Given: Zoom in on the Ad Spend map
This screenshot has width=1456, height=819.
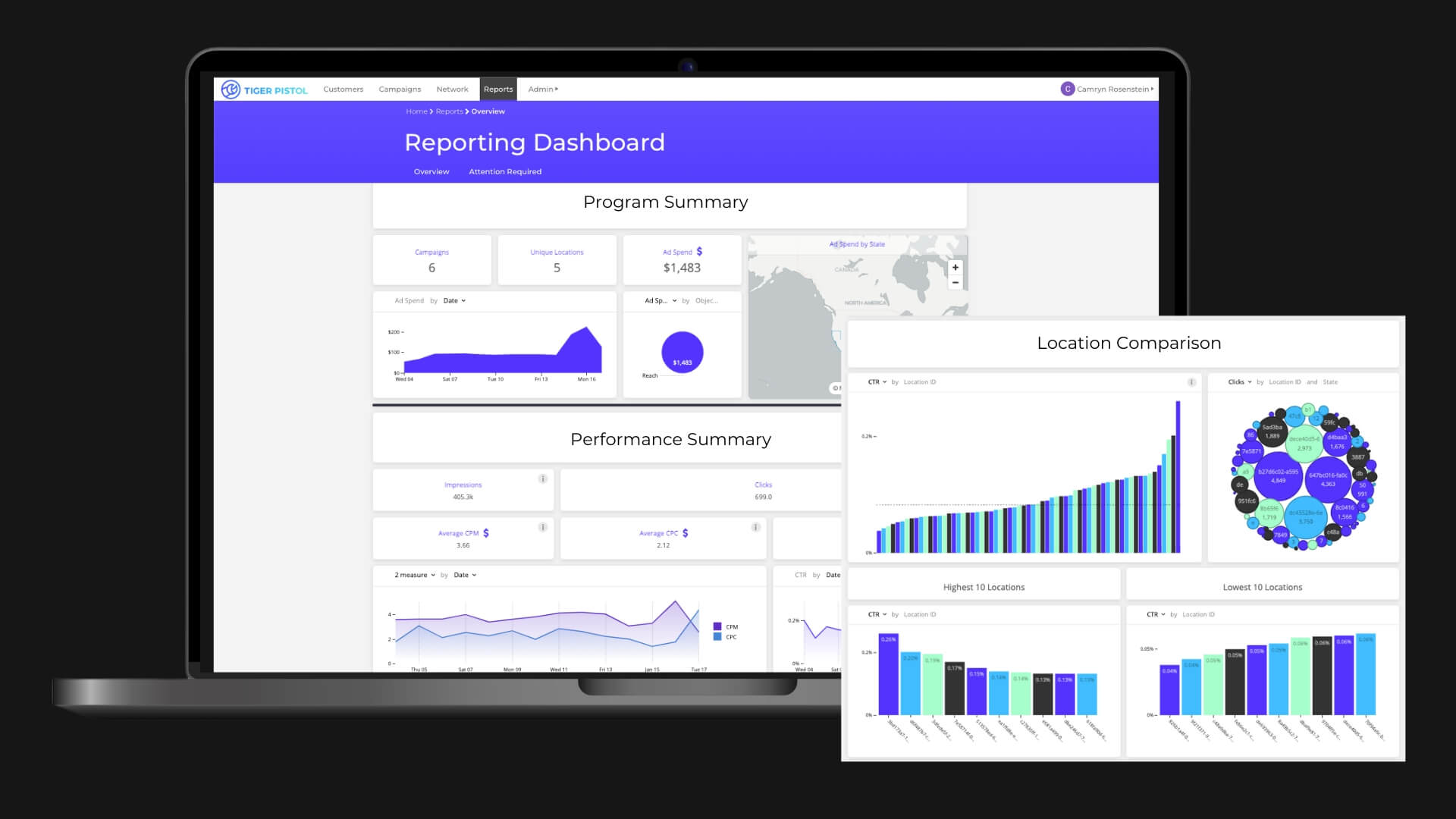Looking at the screenshot, I should point(955,268).
